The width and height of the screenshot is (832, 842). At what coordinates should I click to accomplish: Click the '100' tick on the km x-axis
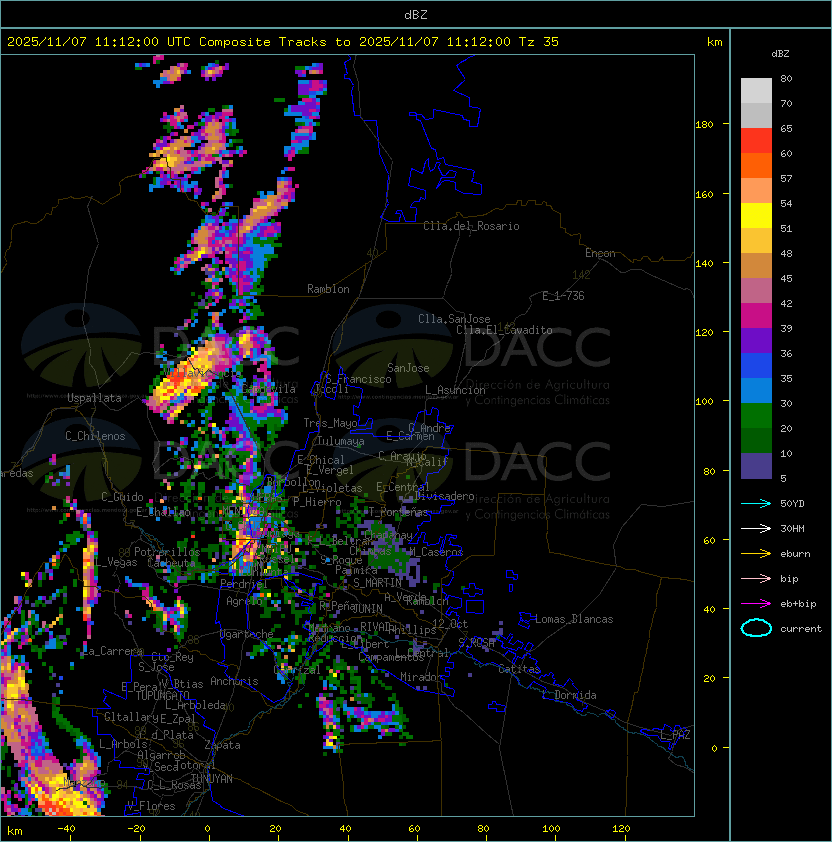pyautogui.click(x=551, y=829)
